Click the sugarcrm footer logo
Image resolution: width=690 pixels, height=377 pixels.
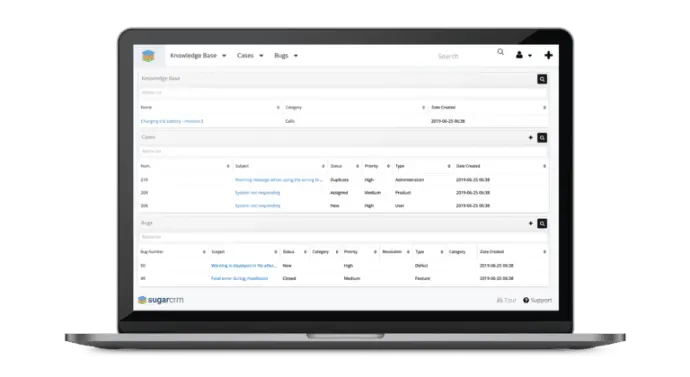161,300
